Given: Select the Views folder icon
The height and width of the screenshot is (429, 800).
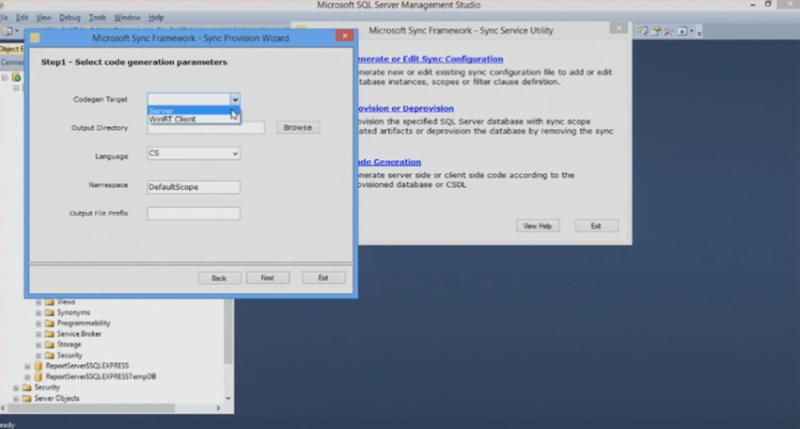Looking at the screenshot, I should tap(49, 302).
